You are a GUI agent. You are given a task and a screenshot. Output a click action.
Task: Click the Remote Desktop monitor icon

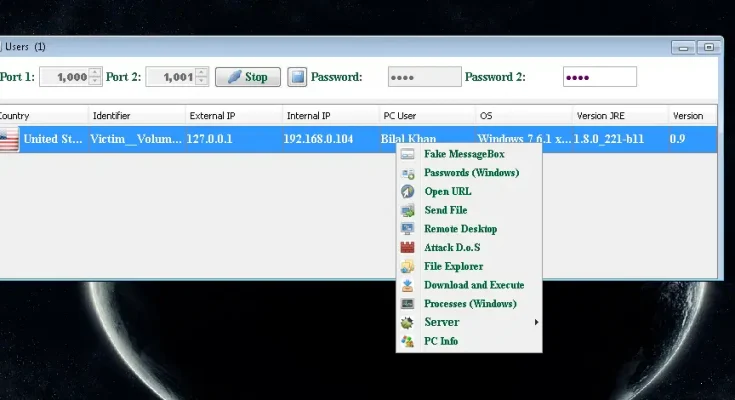click(407, 229)
